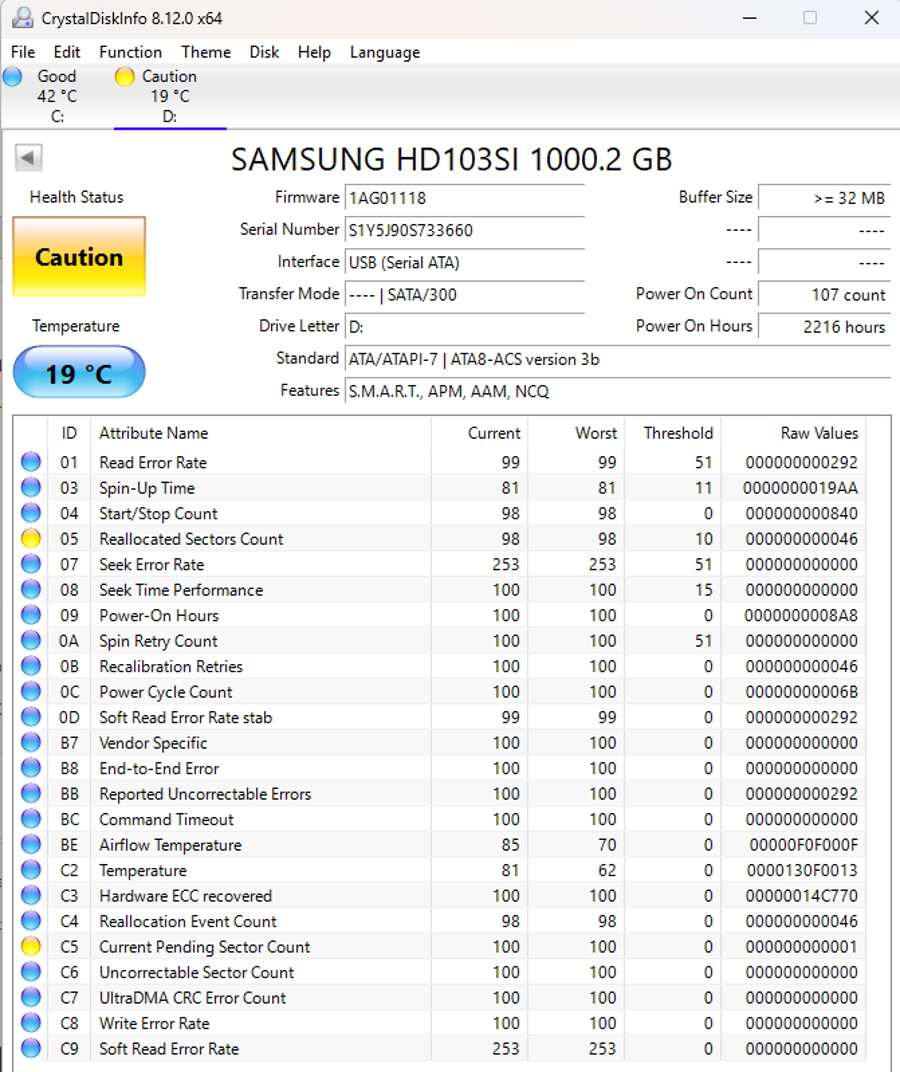The width and height of the screenshot is (900, 1072).
Task: Click status orb for UltraDMA CRC Error Count
Action: pyautogui.click(x=31, y=997)
